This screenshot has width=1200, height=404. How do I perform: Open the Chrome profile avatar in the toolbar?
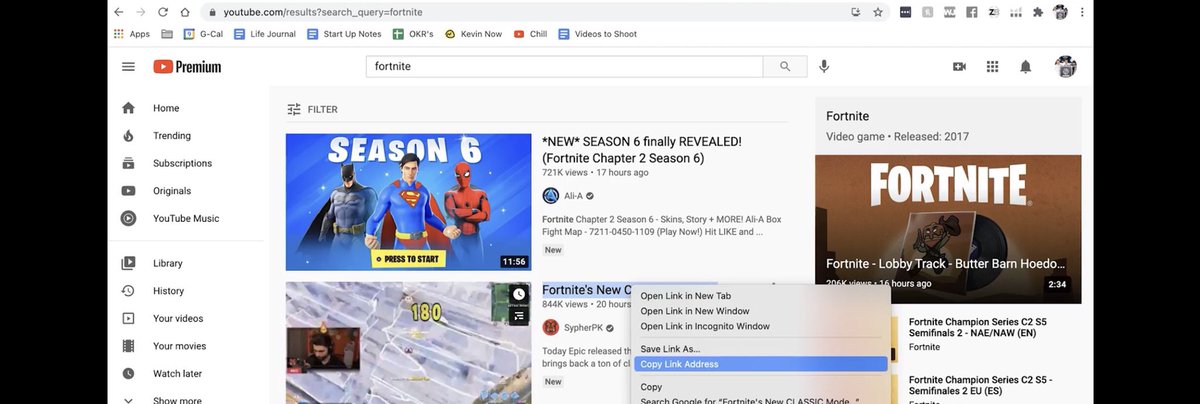(1060, 12)
